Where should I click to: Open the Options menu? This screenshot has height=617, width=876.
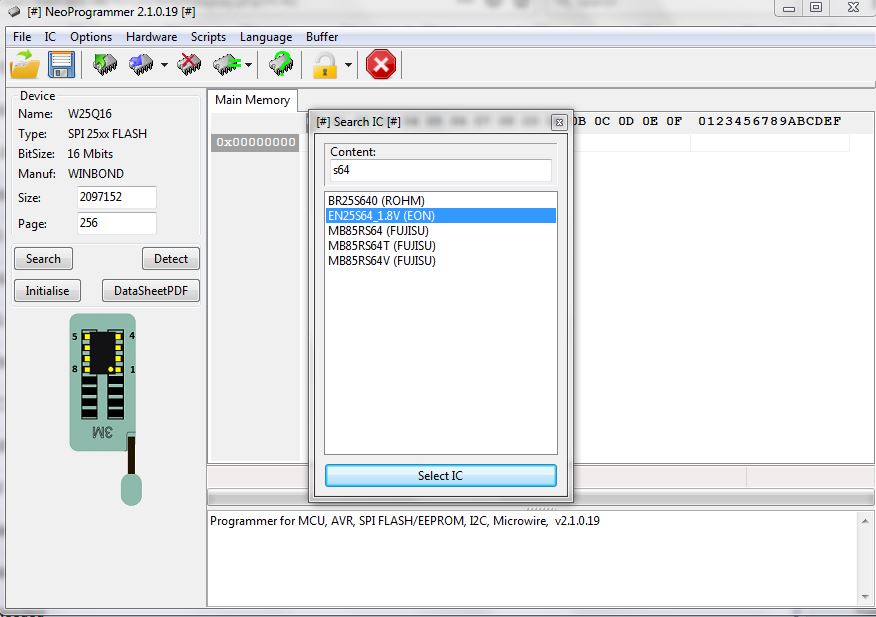(x=91, y=37)
